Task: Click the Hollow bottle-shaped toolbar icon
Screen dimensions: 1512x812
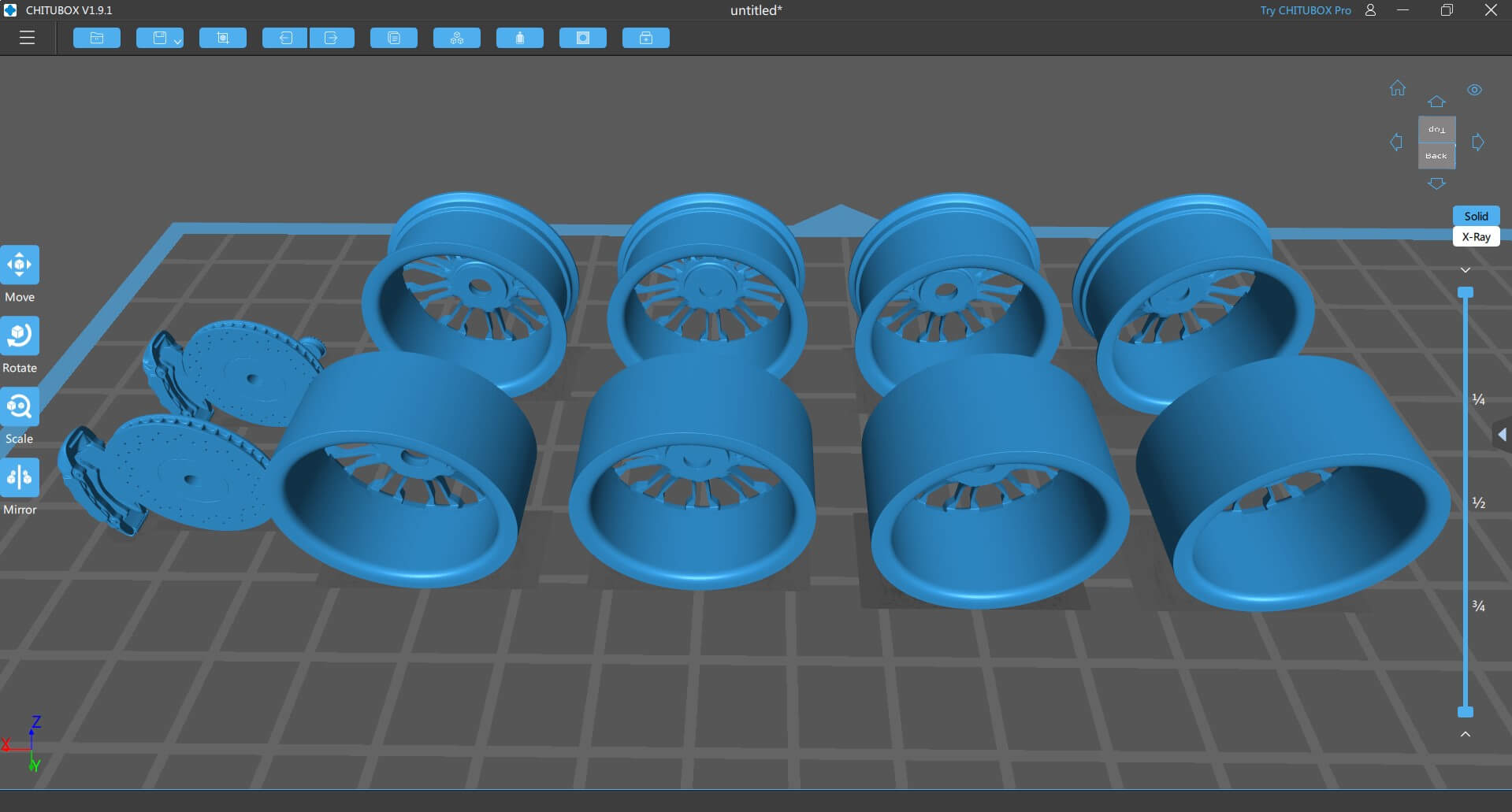Action: pos(520,38)
